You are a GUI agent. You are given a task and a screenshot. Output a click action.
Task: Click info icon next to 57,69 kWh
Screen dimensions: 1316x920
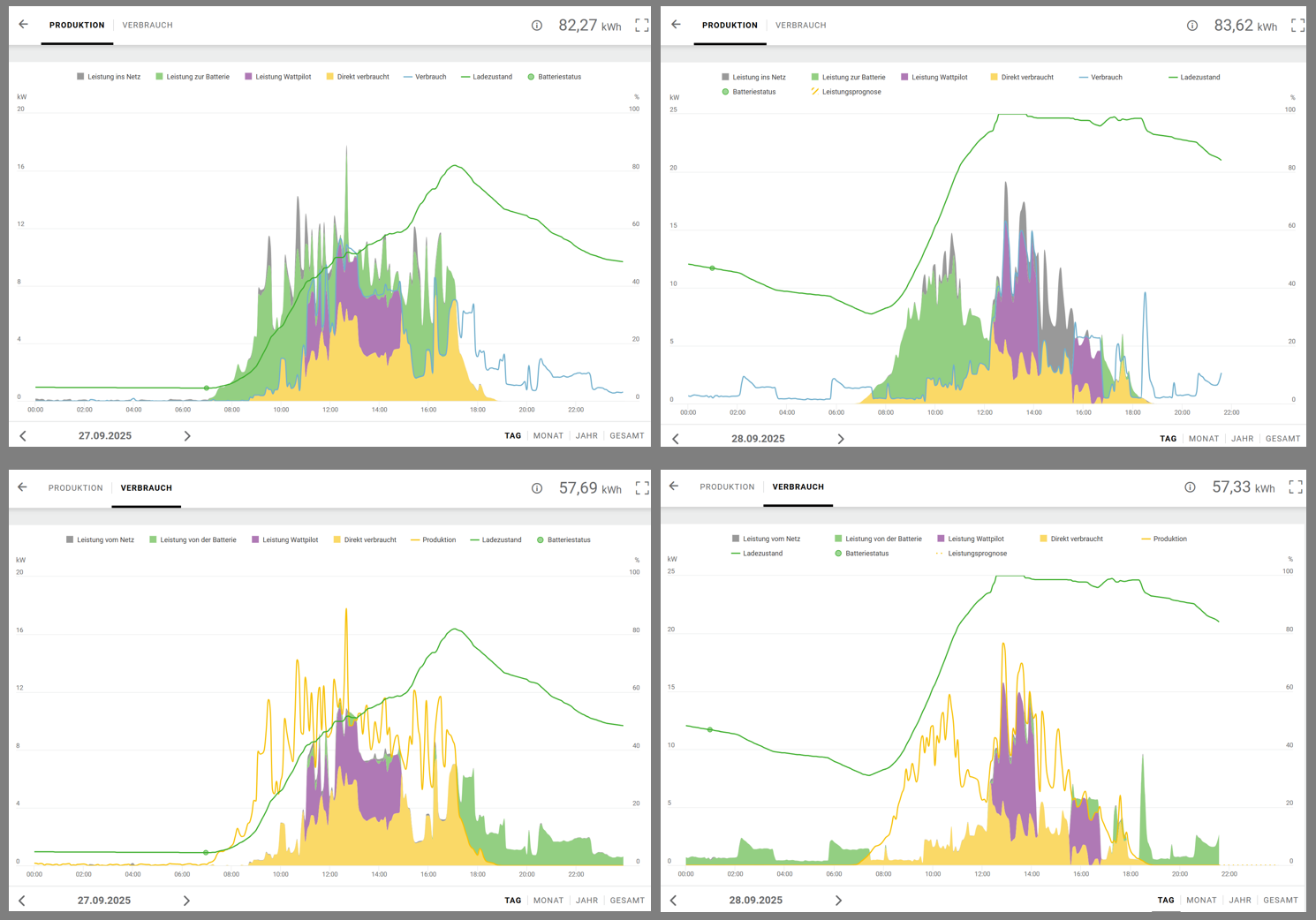click(537, 488)
